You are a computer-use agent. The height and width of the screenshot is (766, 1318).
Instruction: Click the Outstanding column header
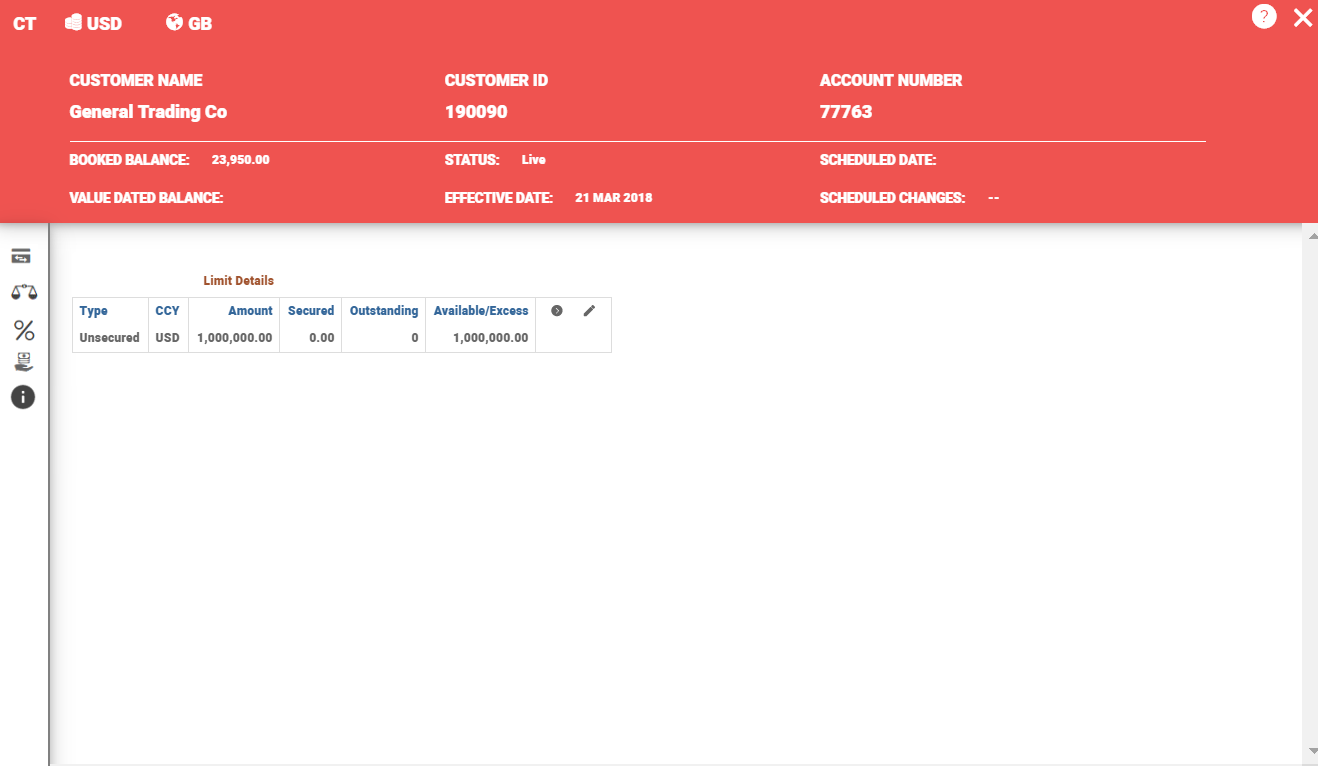[383, 311]
